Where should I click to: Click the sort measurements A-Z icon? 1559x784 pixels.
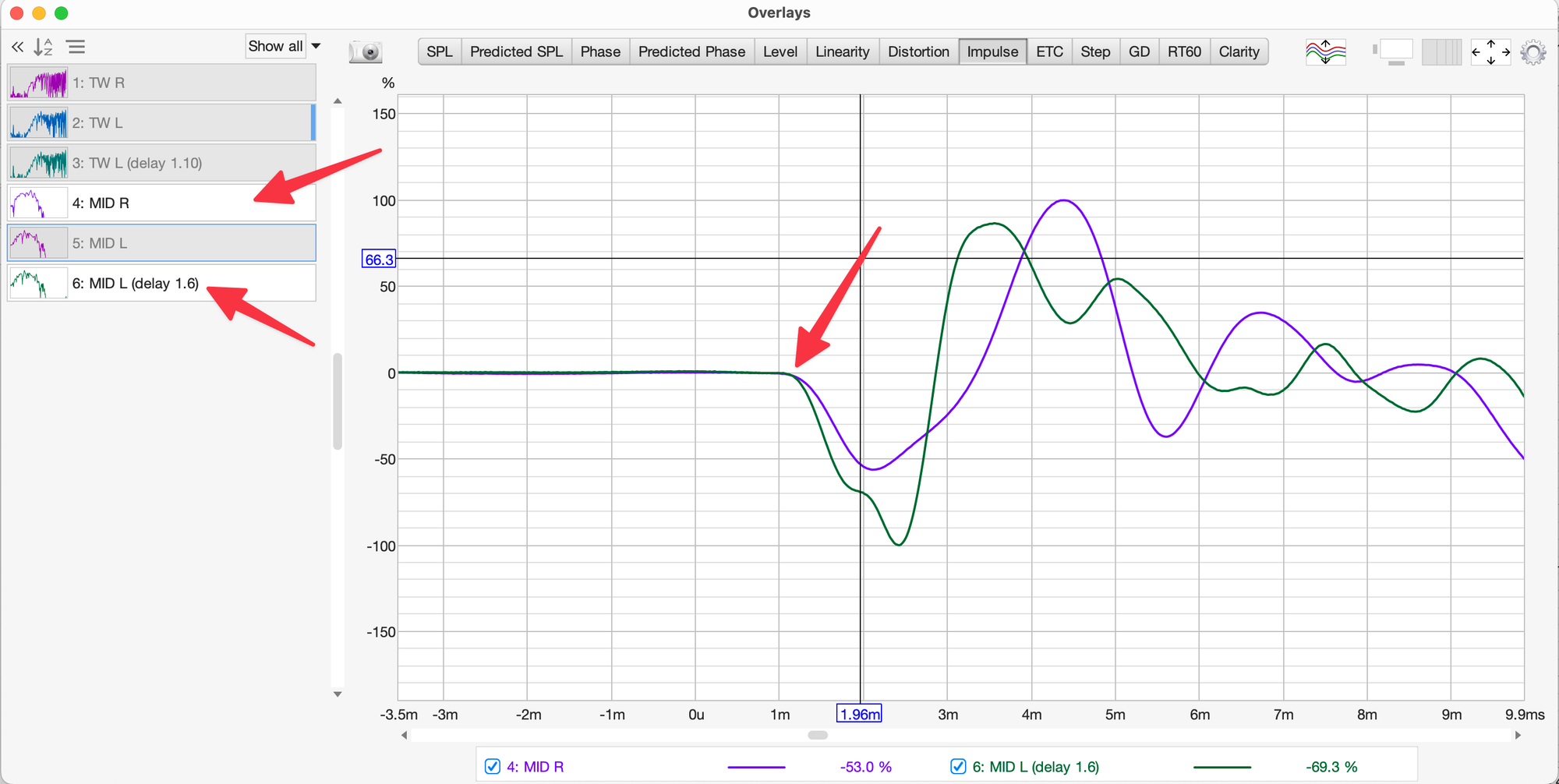point(43,47)
